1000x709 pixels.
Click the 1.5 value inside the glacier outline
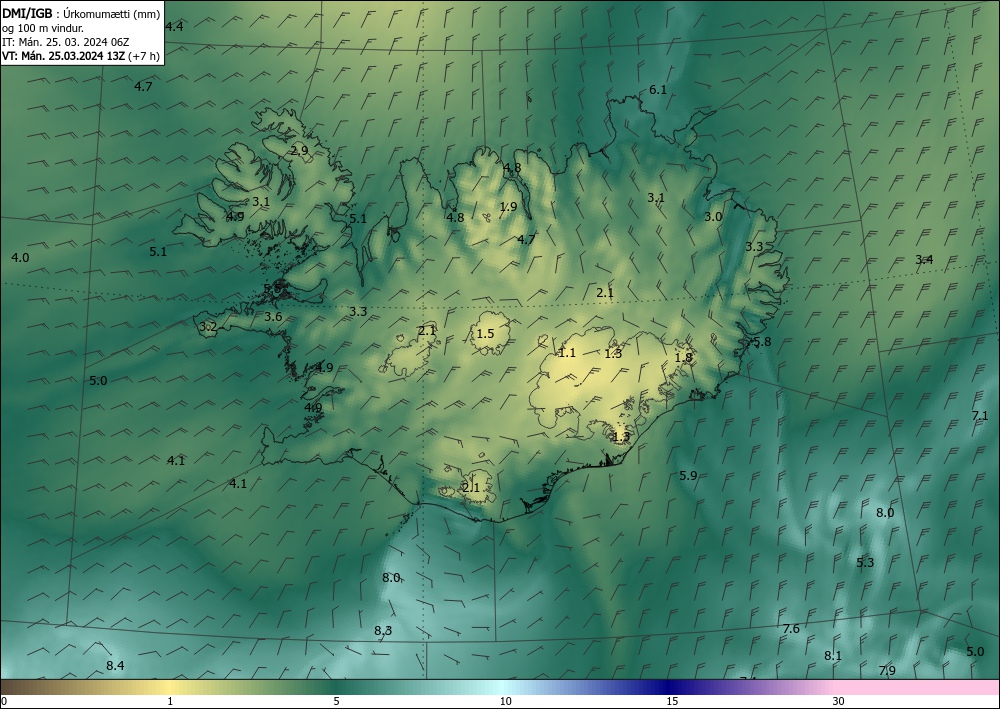(485, 333)
